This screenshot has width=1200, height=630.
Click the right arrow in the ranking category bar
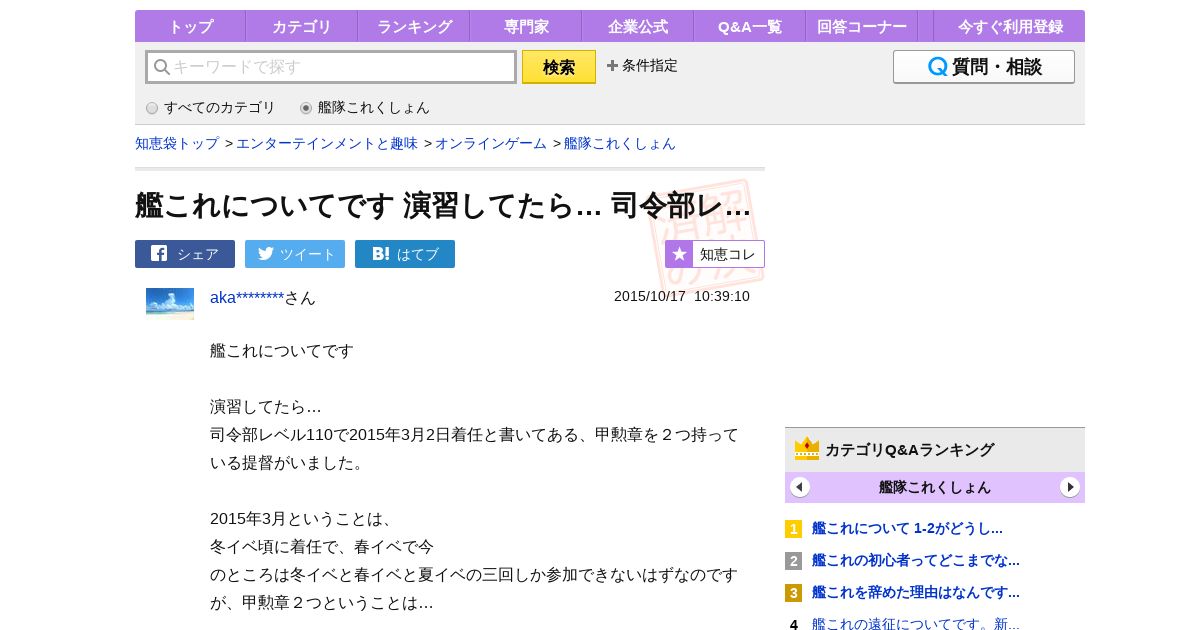[1070, 487]
